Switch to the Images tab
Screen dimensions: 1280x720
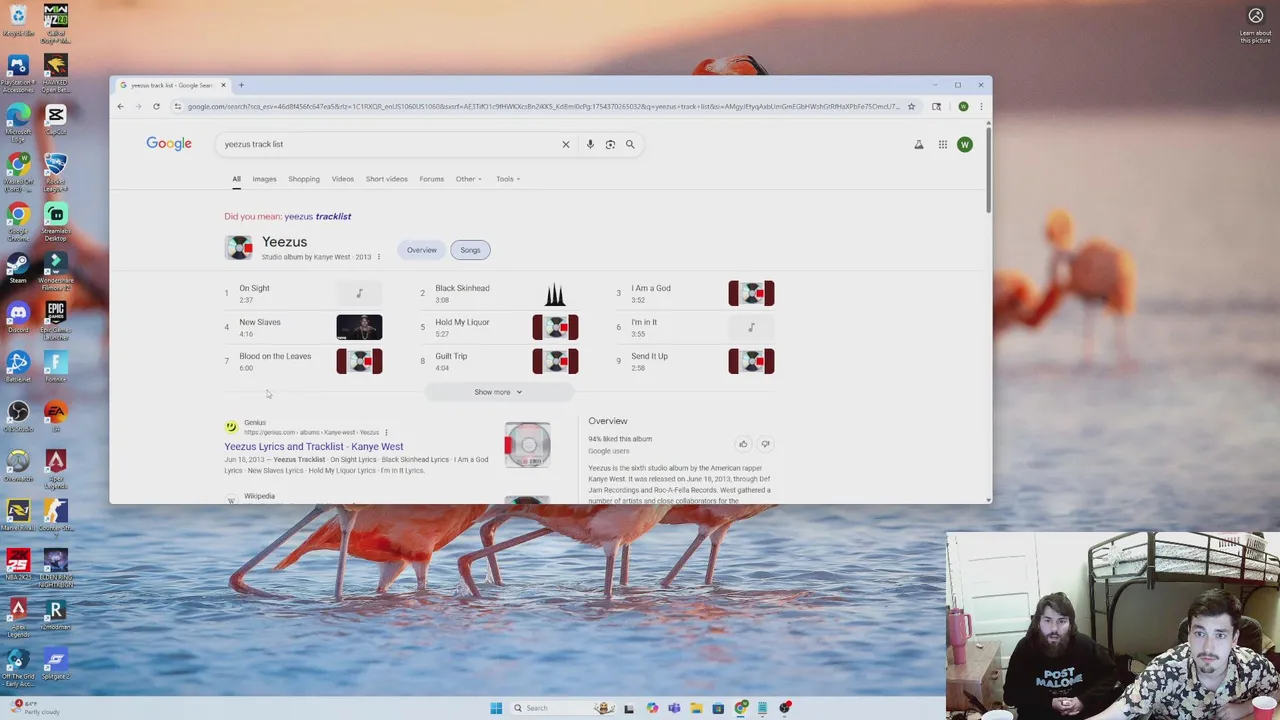pyautogui.click(x=264, y=179)
